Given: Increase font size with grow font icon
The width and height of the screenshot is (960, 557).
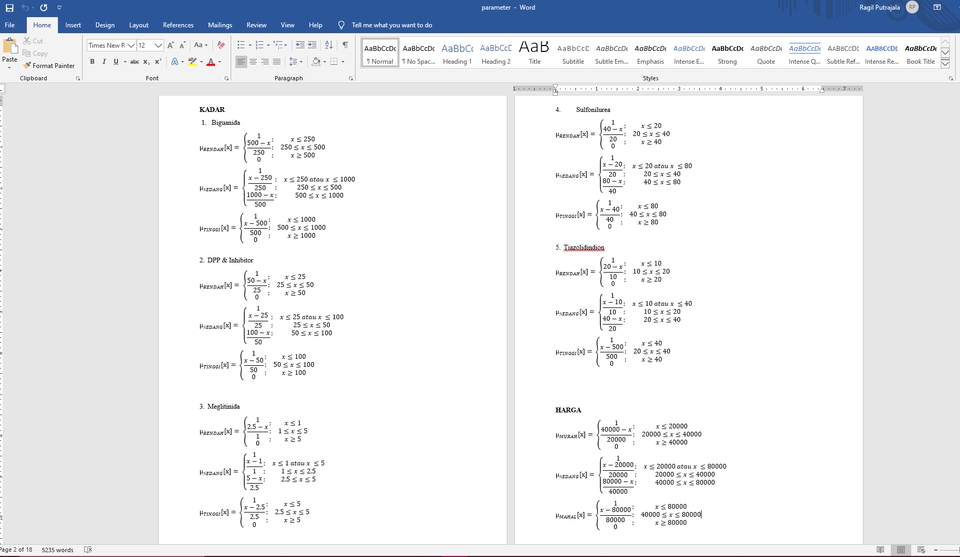Looking at the screenshot, I should tap(171, 45).
